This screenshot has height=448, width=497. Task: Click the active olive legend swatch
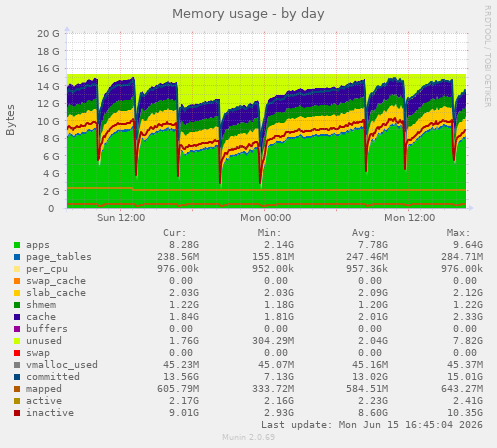pyautogui.click(x=17, y=401)
